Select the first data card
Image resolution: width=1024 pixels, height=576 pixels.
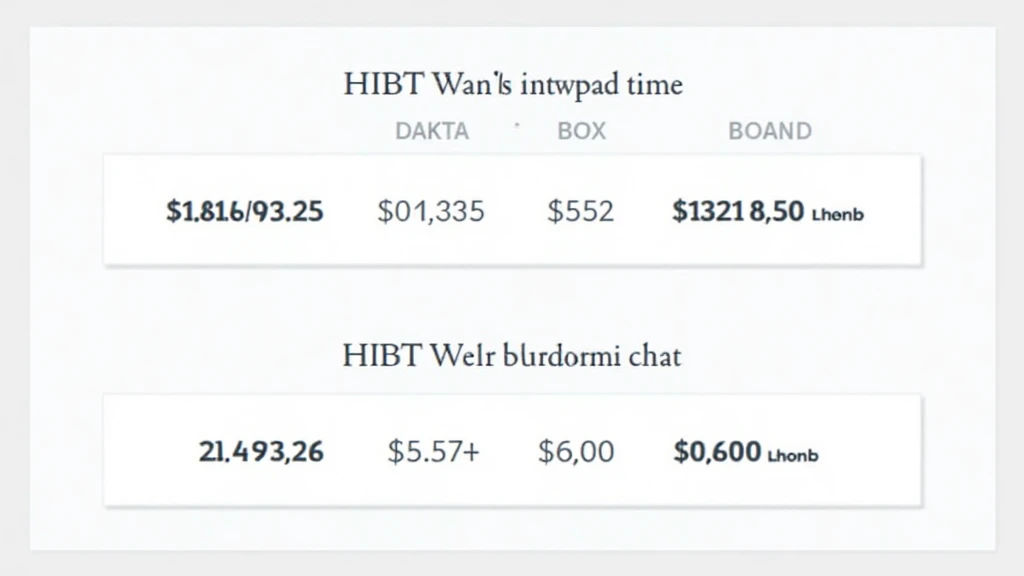(513, 210)
